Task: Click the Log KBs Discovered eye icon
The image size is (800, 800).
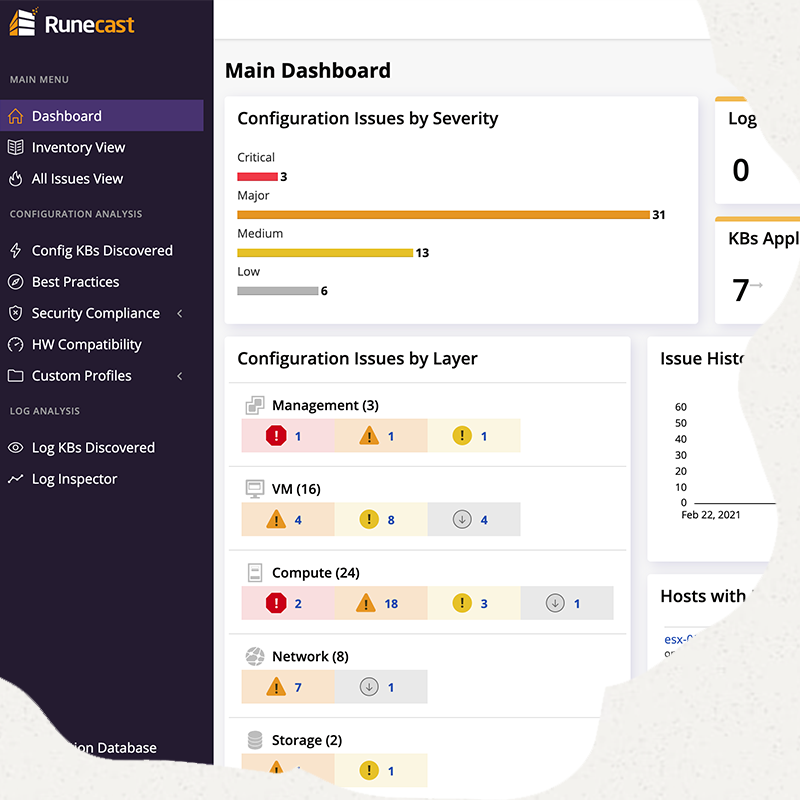Action: pyautogui.click(x=16, y=447)
